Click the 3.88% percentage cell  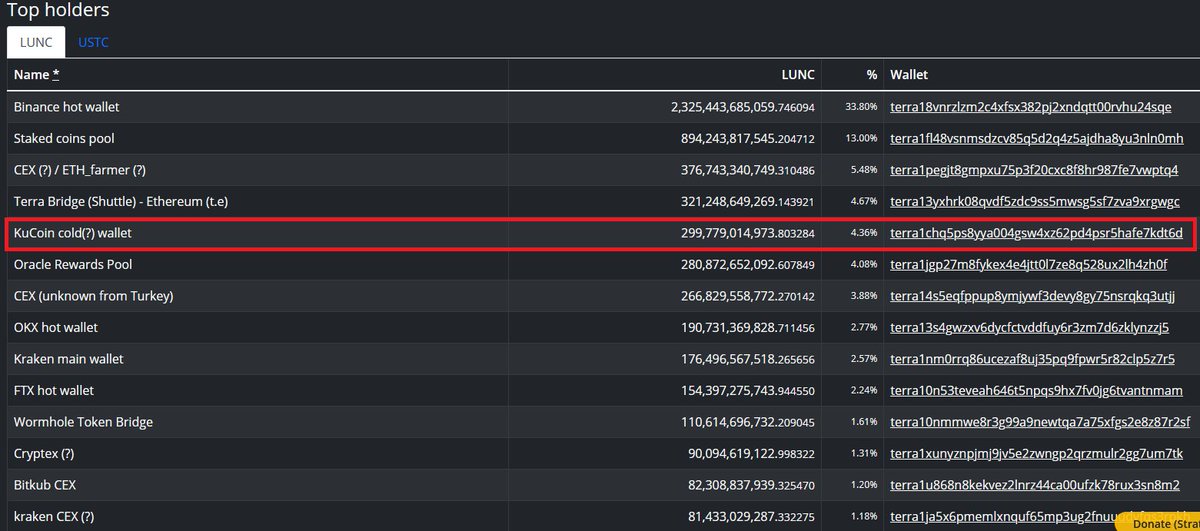[x=865, y=296]
